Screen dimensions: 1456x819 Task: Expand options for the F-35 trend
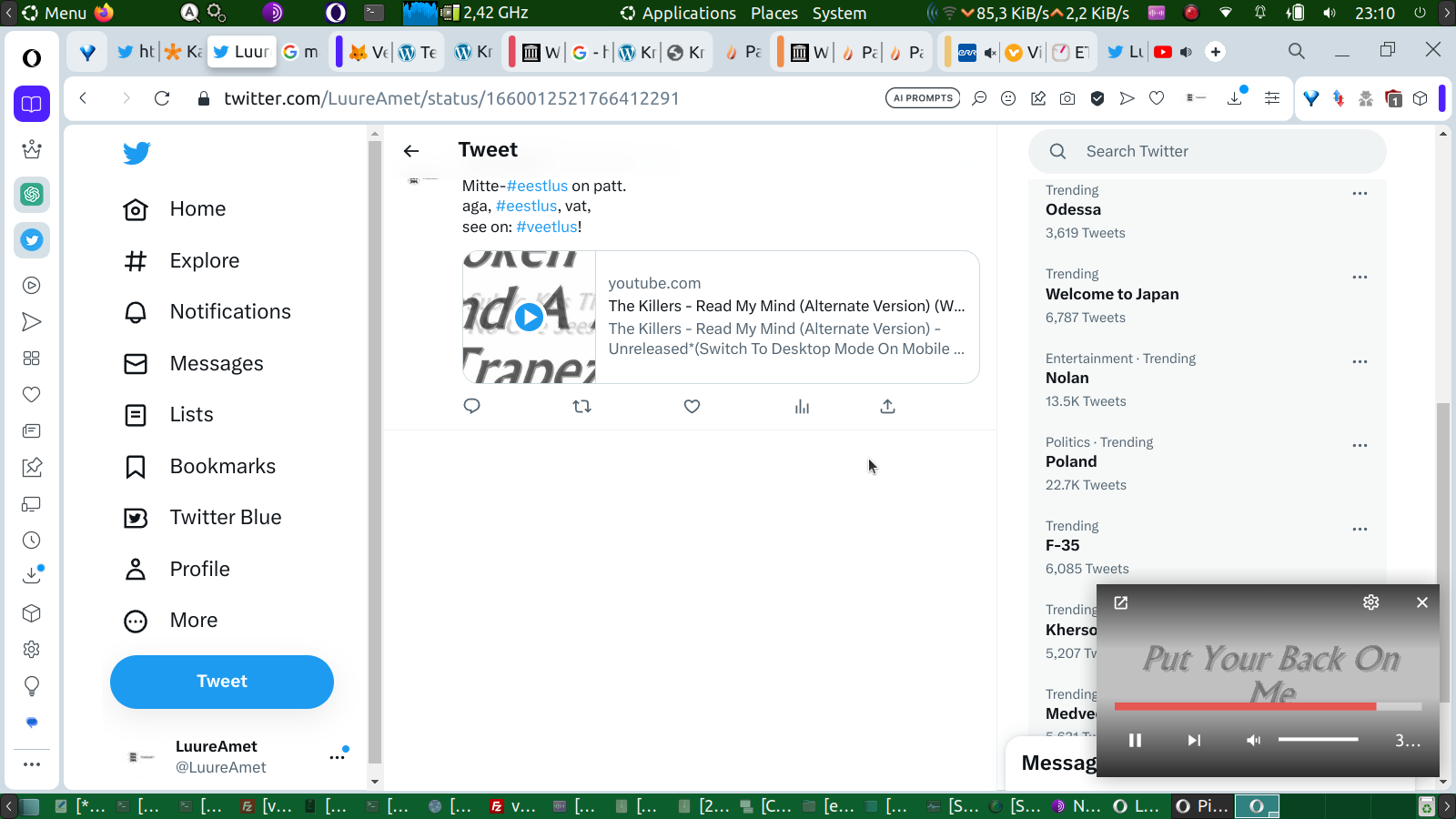[1360, 529]
